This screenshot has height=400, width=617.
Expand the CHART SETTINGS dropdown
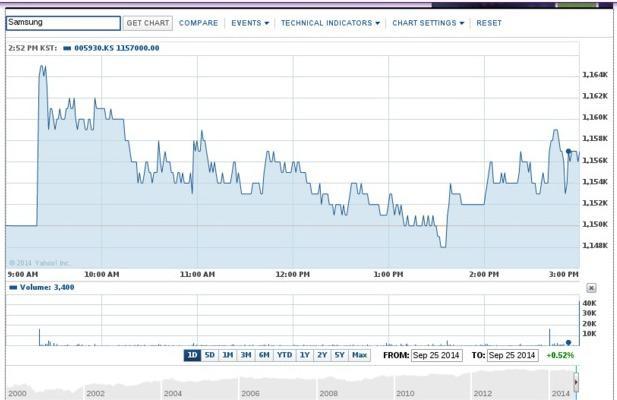tap(428, 23)
